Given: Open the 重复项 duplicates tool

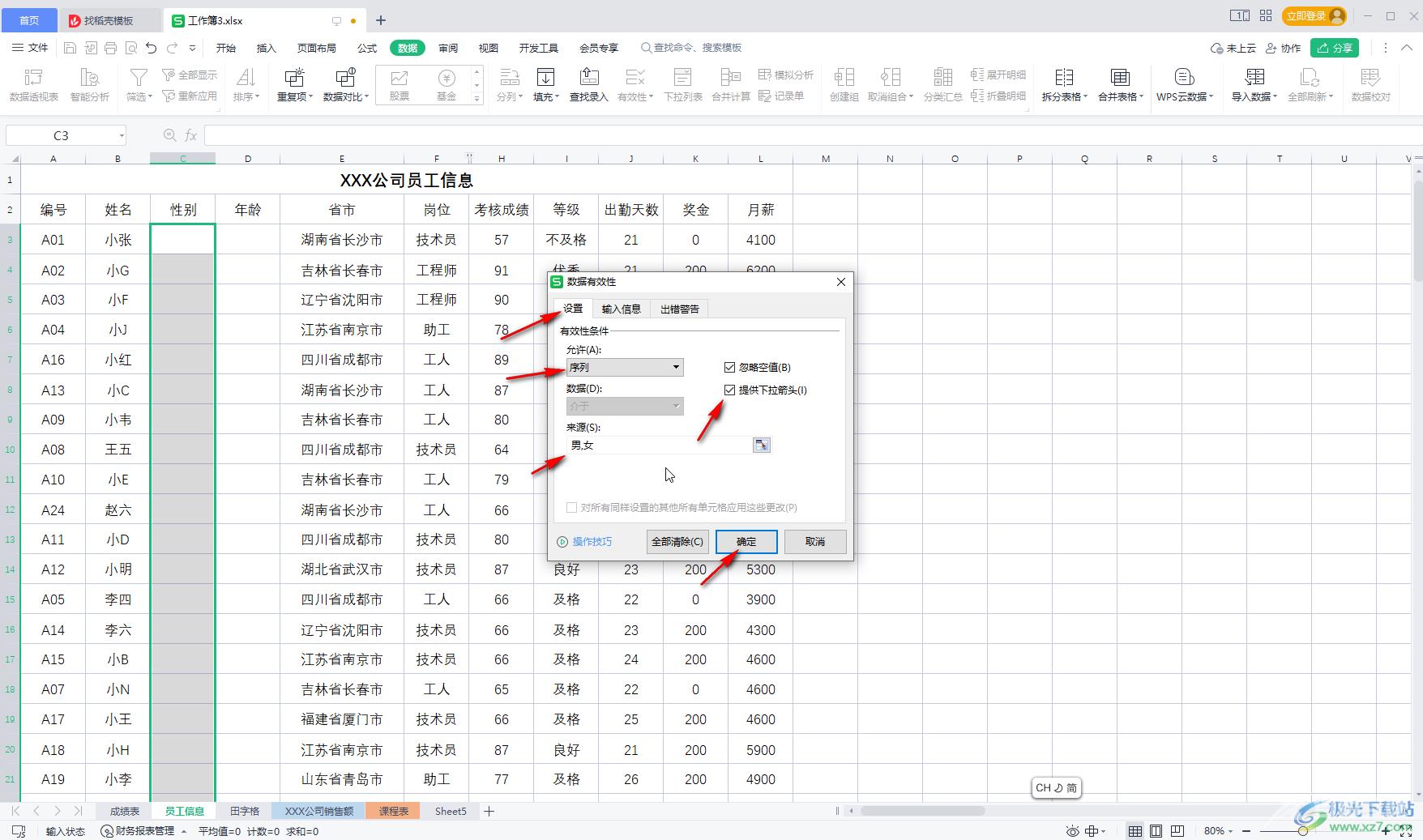Looking at the screenshot, I should click(294, 84).
